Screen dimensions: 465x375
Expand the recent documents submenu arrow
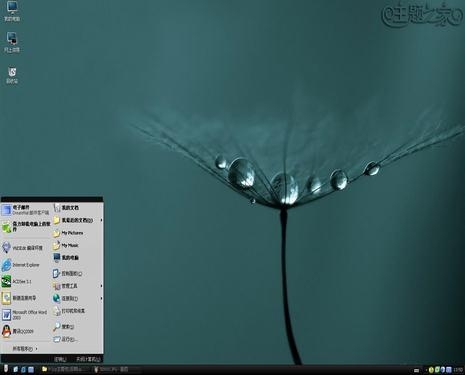click(x=101, y=220)
